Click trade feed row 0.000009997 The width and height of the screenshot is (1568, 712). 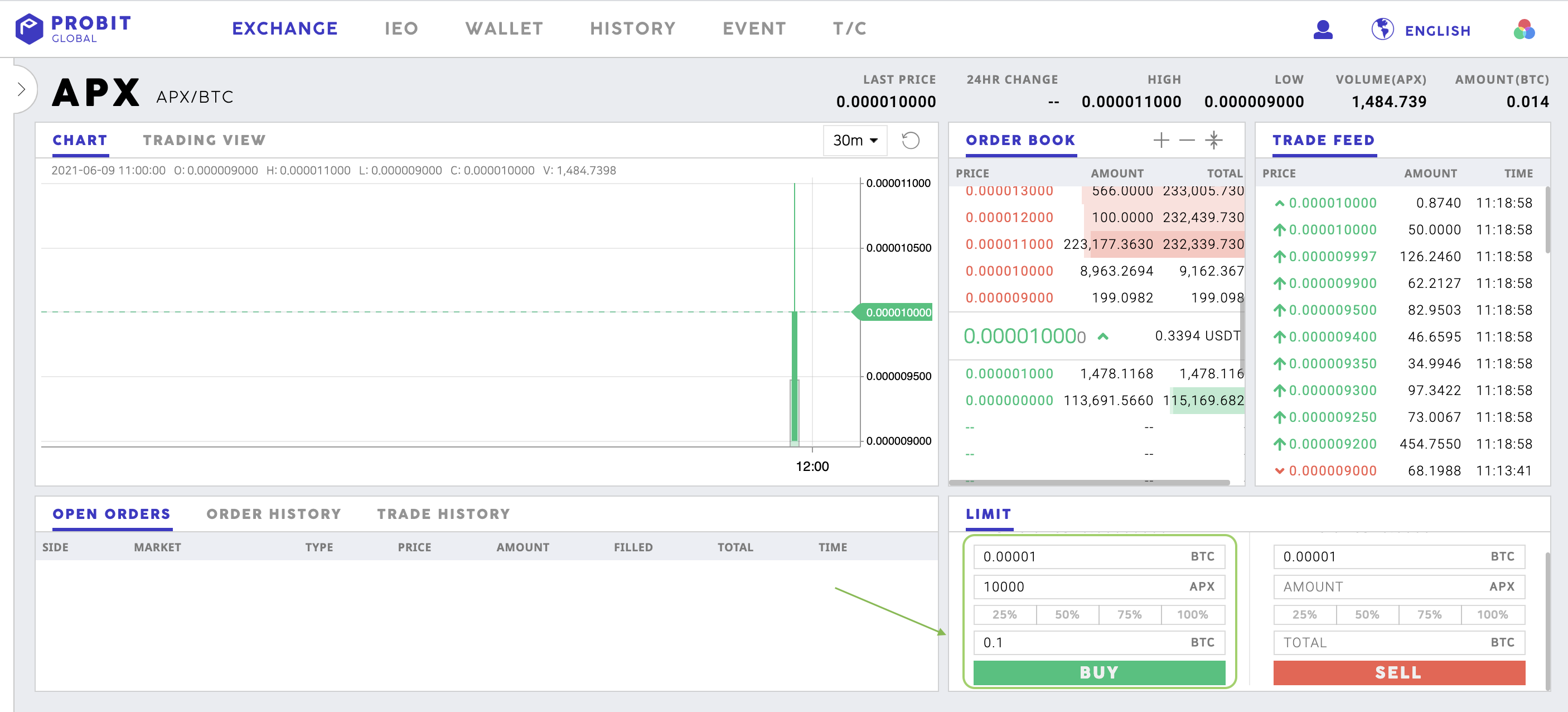click(1402, 257)
